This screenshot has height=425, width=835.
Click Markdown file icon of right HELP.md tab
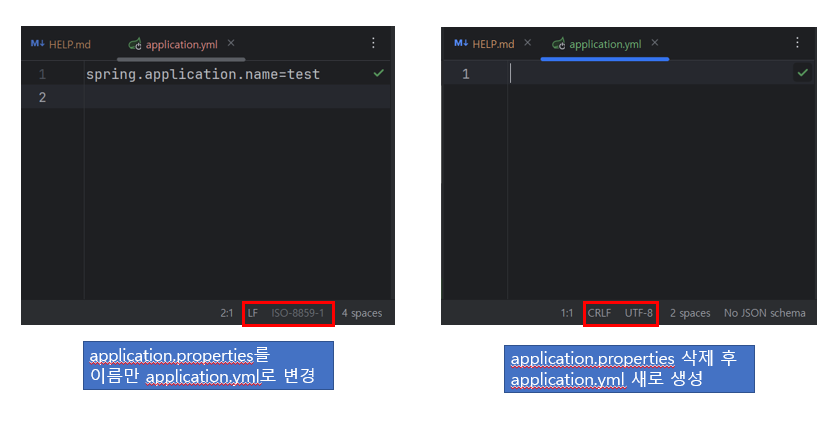pyautogui.click(x=461, y=43)
